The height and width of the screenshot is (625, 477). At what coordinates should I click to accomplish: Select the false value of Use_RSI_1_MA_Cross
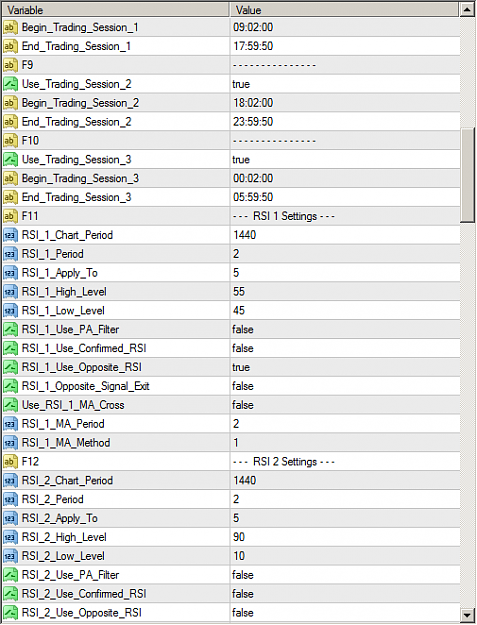point(243,405)
